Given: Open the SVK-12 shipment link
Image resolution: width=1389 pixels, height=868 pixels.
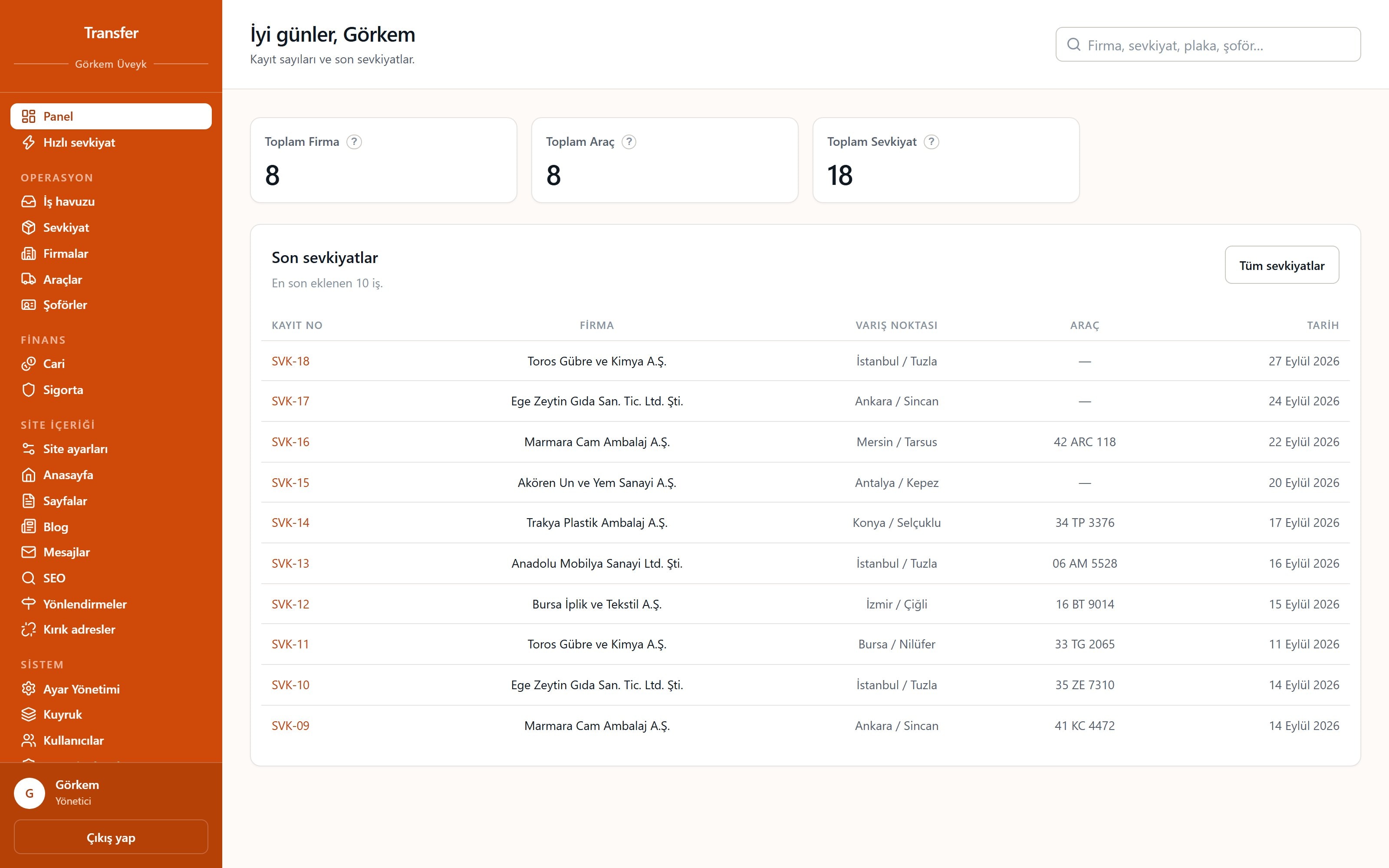Looking at the screenshot, I should (x=290, y=604).
